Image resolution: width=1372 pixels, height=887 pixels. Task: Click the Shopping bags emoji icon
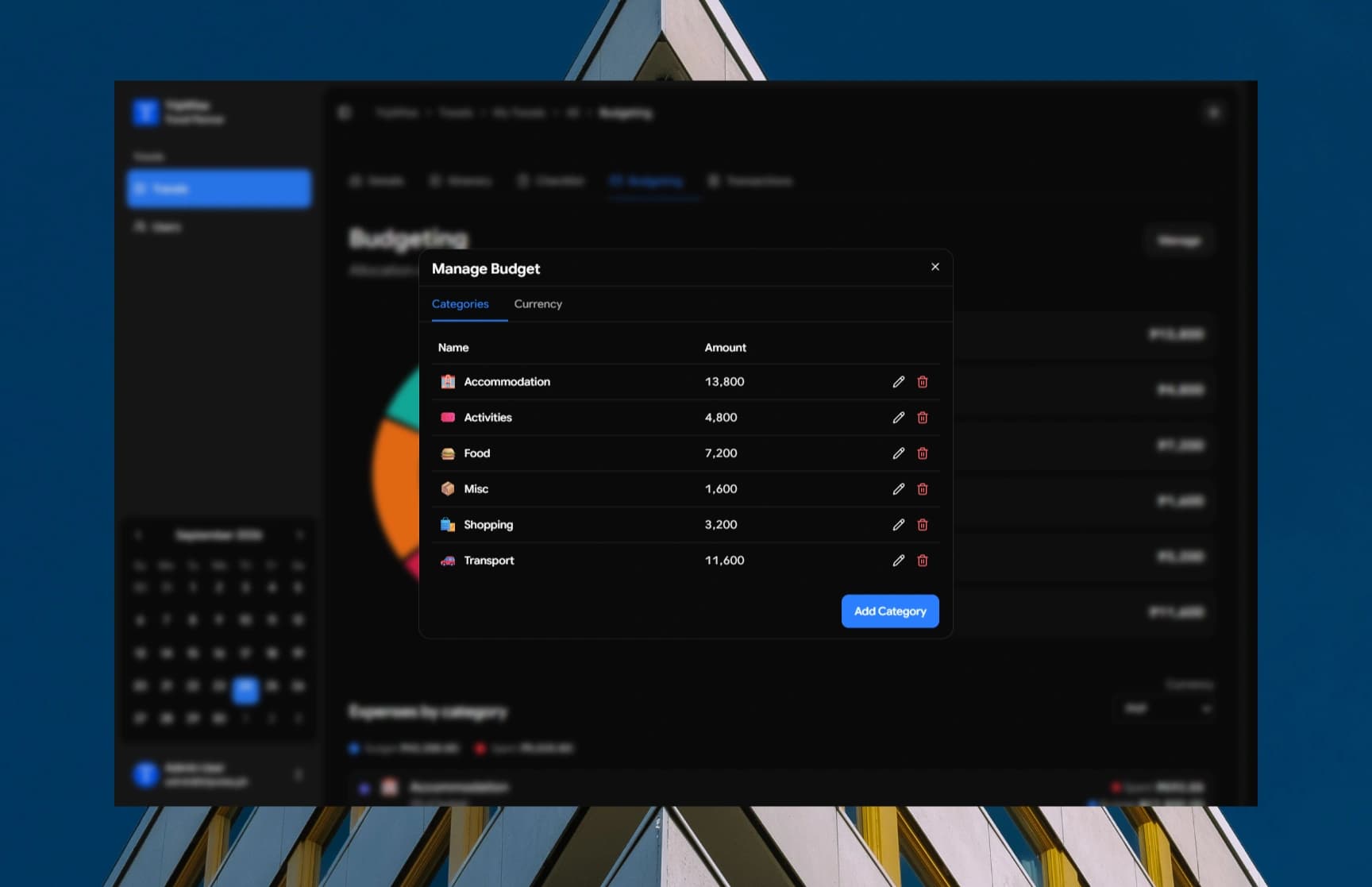tap(448, 525)
